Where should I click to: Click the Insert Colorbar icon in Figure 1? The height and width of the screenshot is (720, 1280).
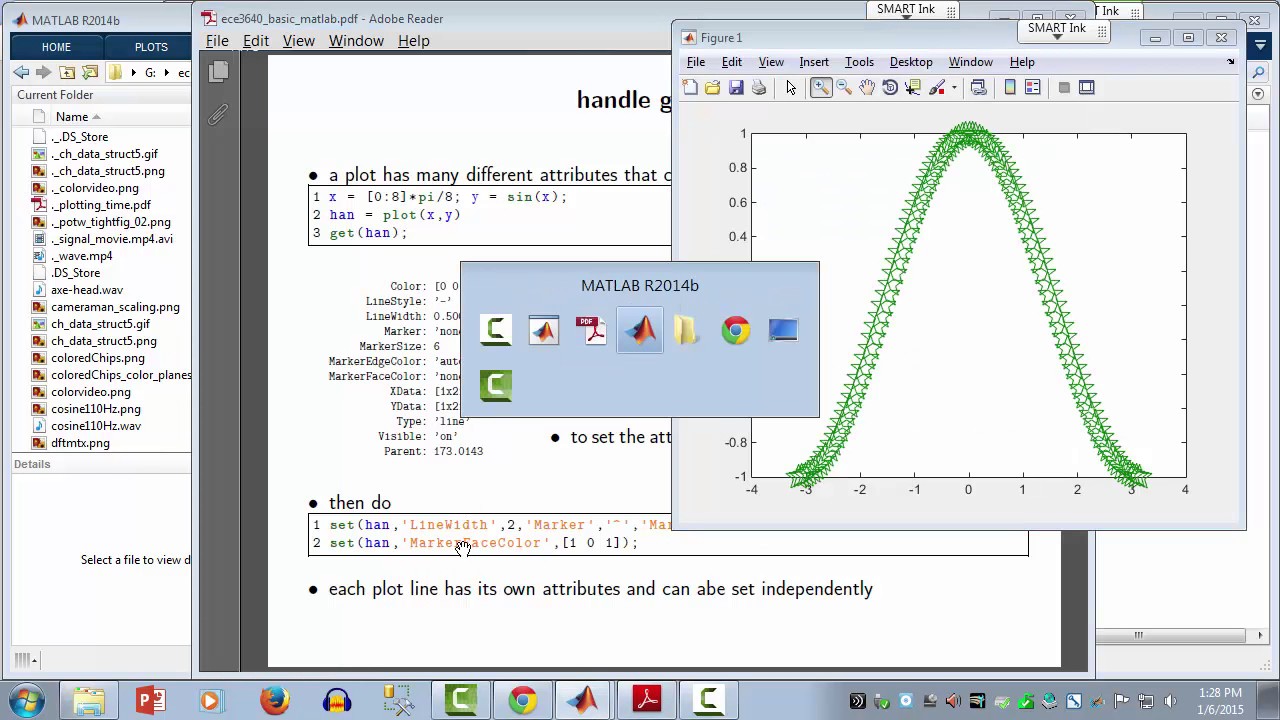pyautogui.click(x=1010, y=88)
